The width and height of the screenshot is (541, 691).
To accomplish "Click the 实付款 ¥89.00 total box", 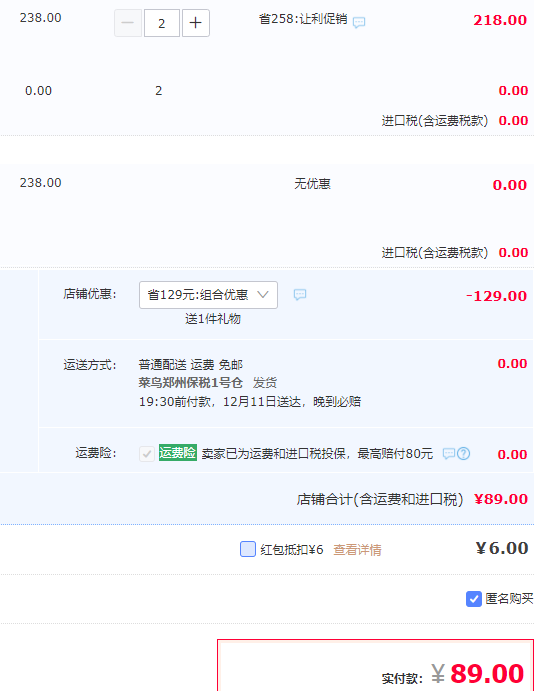I will click(375, 665).
